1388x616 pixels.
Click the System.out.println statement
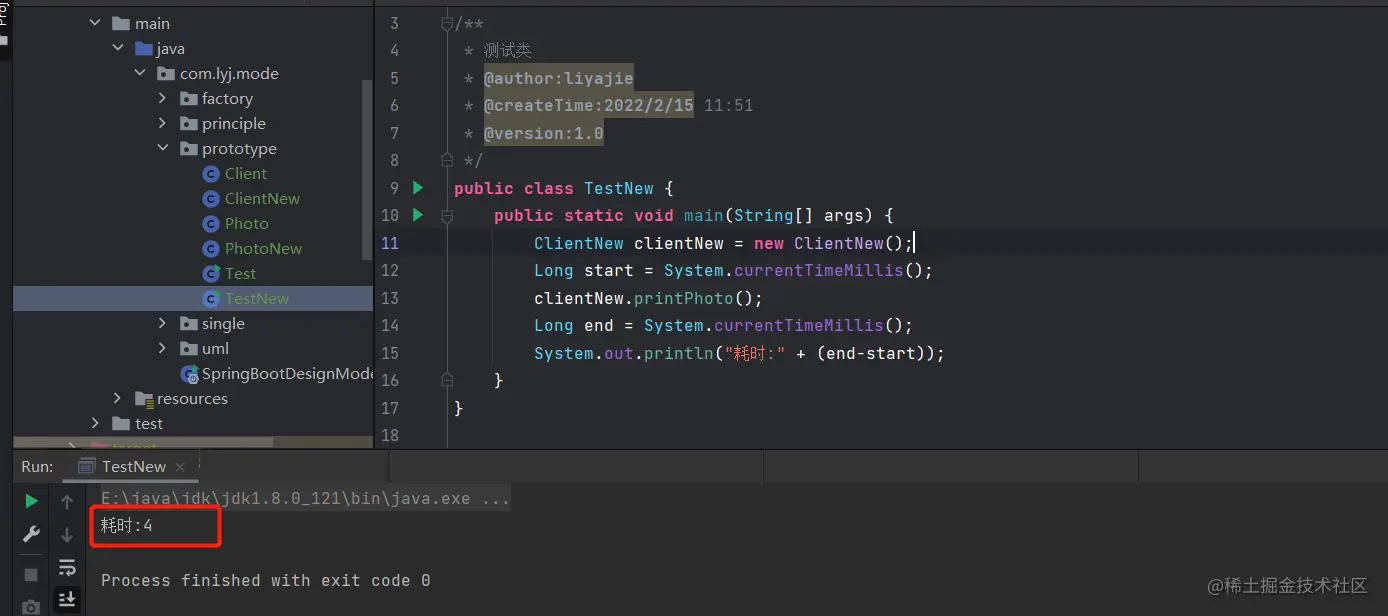pyautogui.click(x=739, y=353)
